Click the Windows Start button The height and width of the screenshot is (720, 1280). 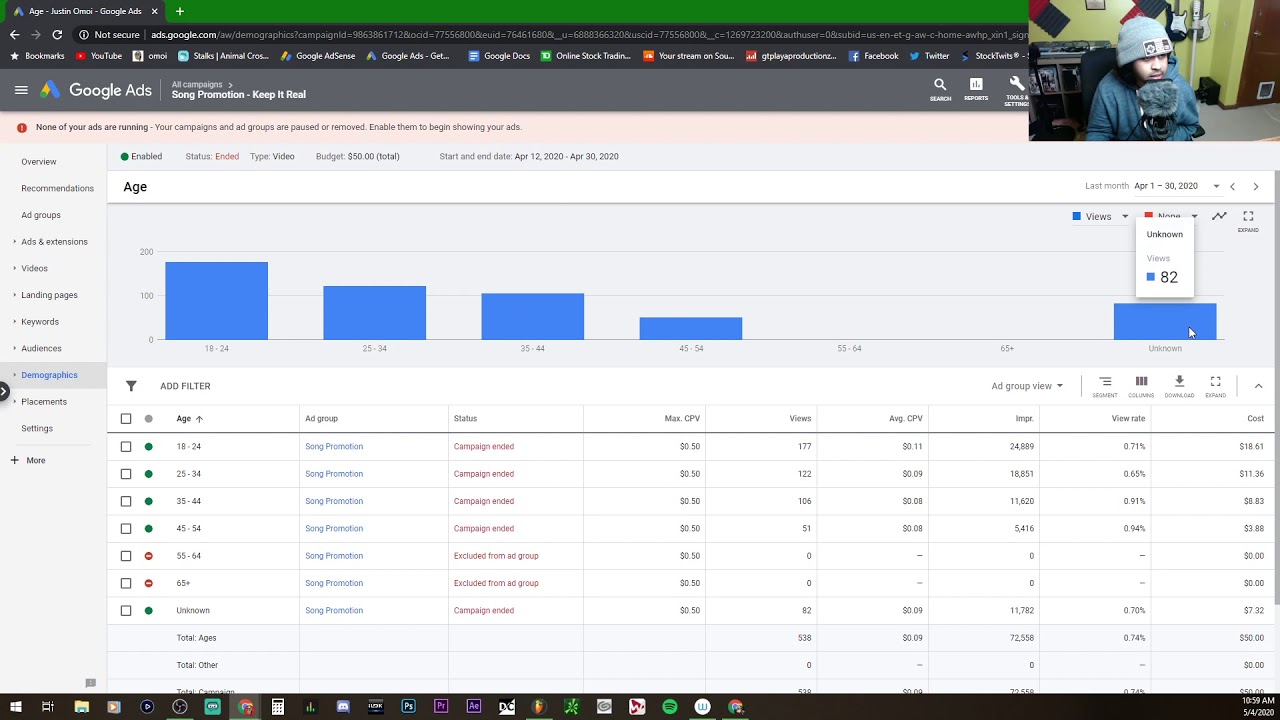[x=16, y=707]
